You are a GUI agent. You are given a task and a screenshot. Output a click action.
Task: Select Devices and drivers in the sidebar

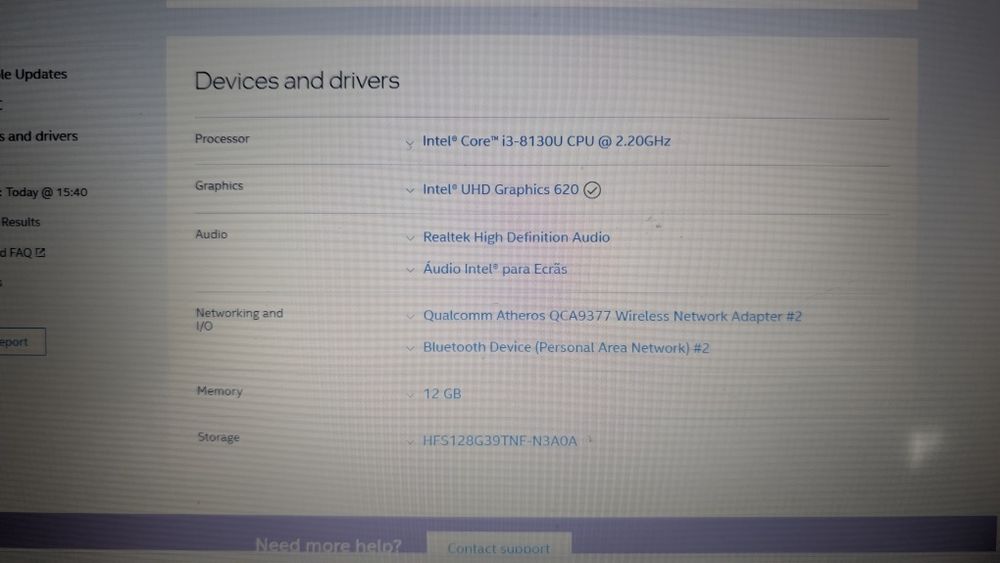pyautogui.click(x=39, y=136)
